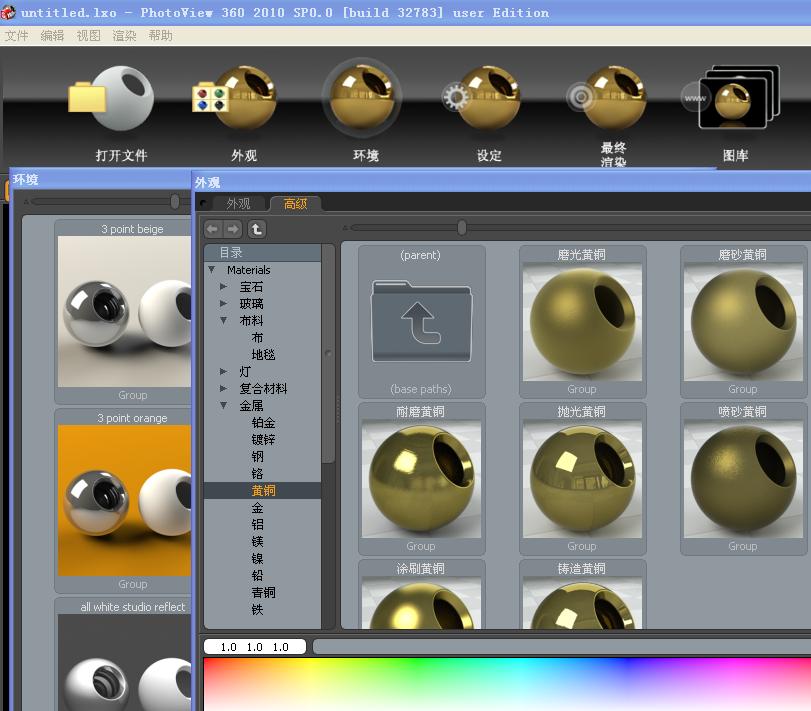Select 铬 in the metals list

(257, 474)
